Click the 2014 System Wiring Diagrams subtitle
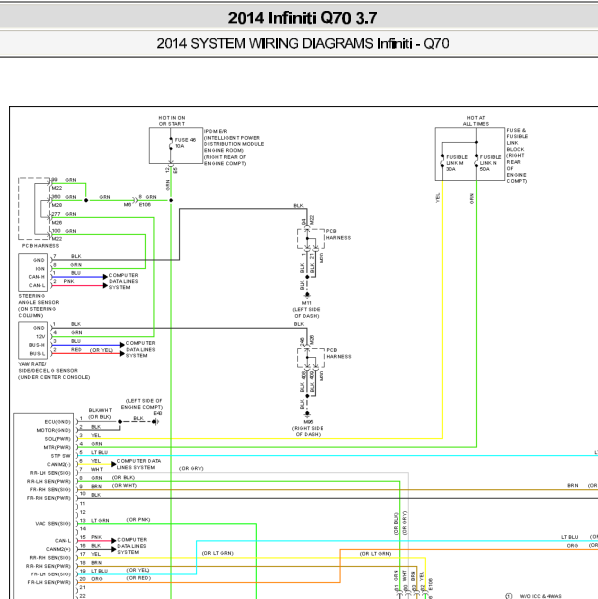 click(x=303, y=44)
